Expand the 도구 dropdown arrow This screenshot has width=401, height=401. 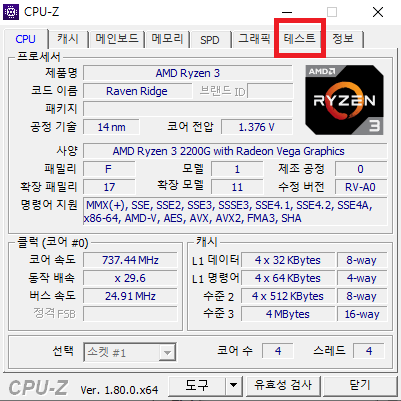[x=234, y=386]
